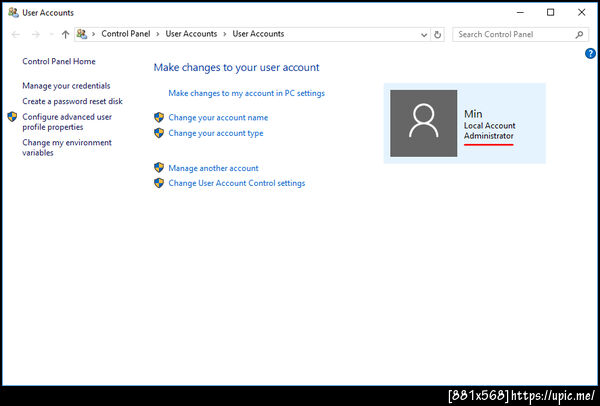Open Help with the blue question icon
This screenshot has width=600, height=406.
click(590, 54)
